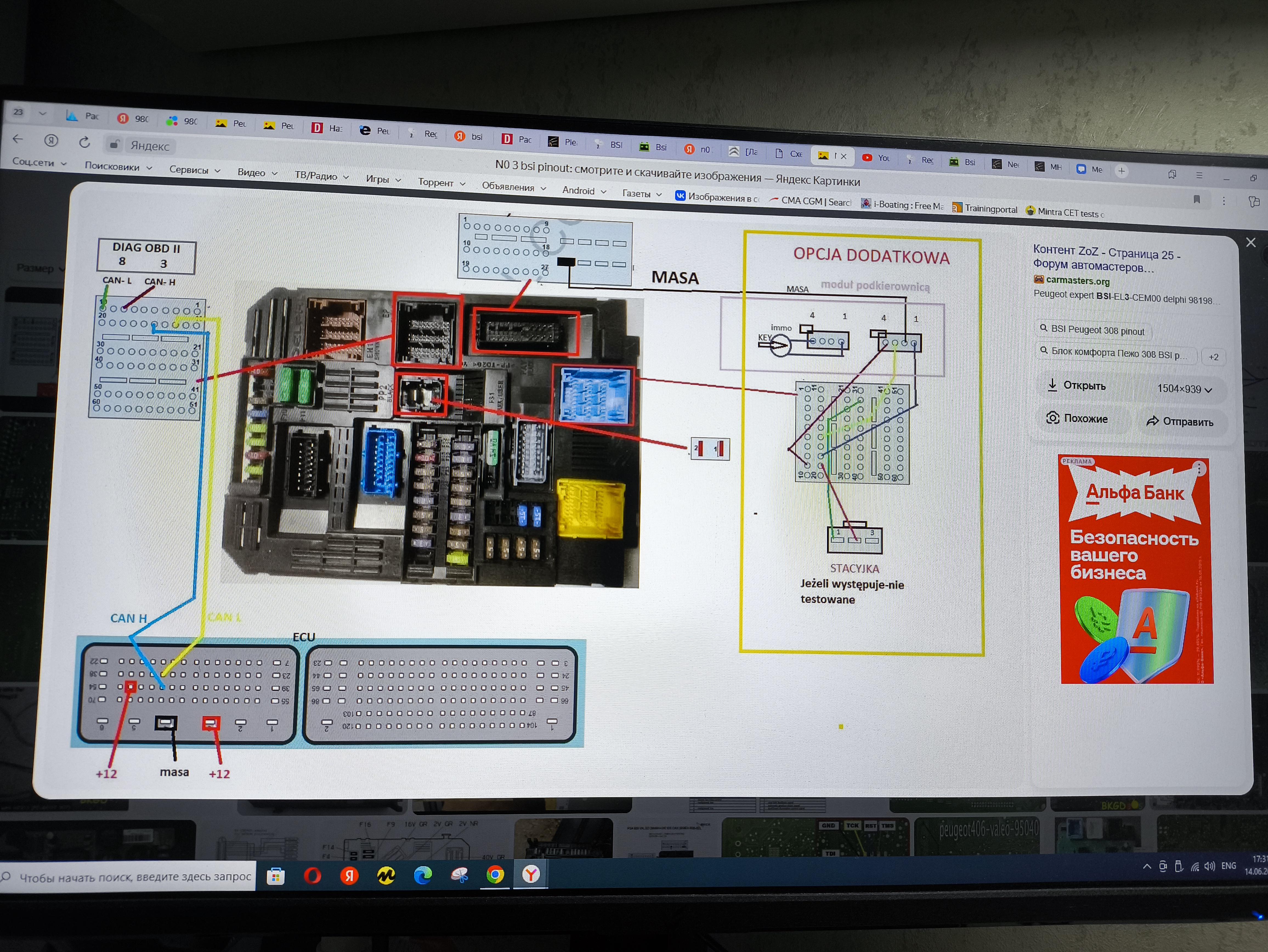Image resolution: width=1268 pixels, height=952 pixels.
Task: Open the red Yandex icon in taskbar
Action: pyautogui.click(x=349, y=875)
